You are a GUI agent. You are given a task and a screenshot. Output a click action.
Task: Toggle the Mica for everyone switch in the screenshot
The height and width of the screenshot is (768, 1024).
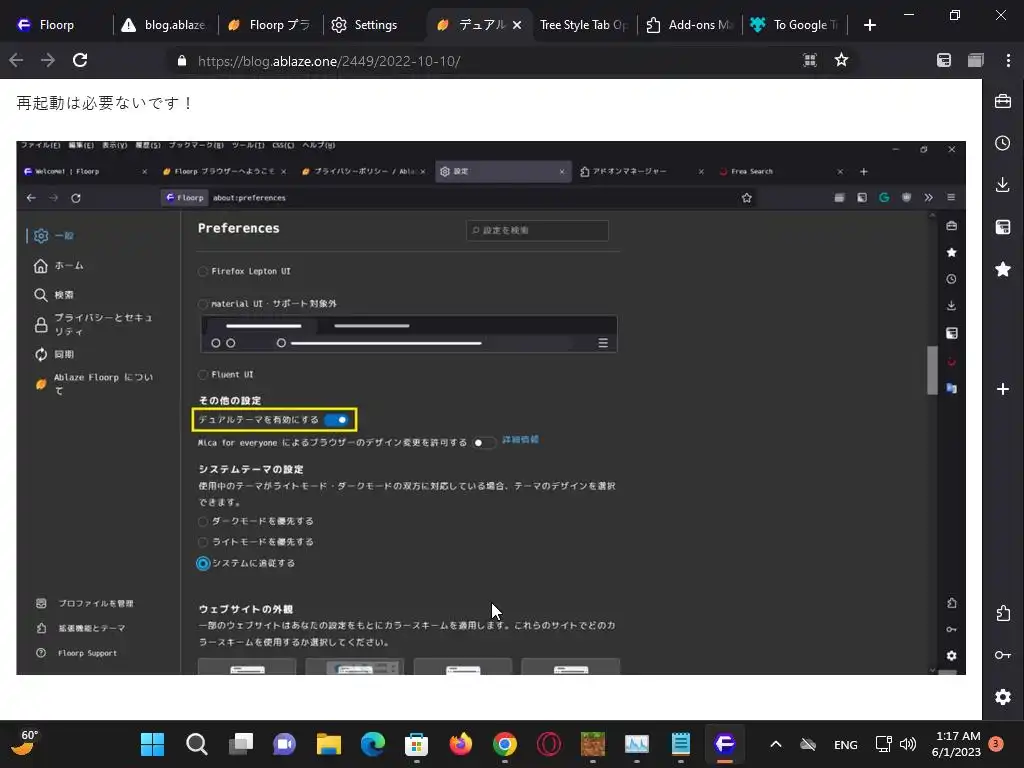tap(483, 443)
